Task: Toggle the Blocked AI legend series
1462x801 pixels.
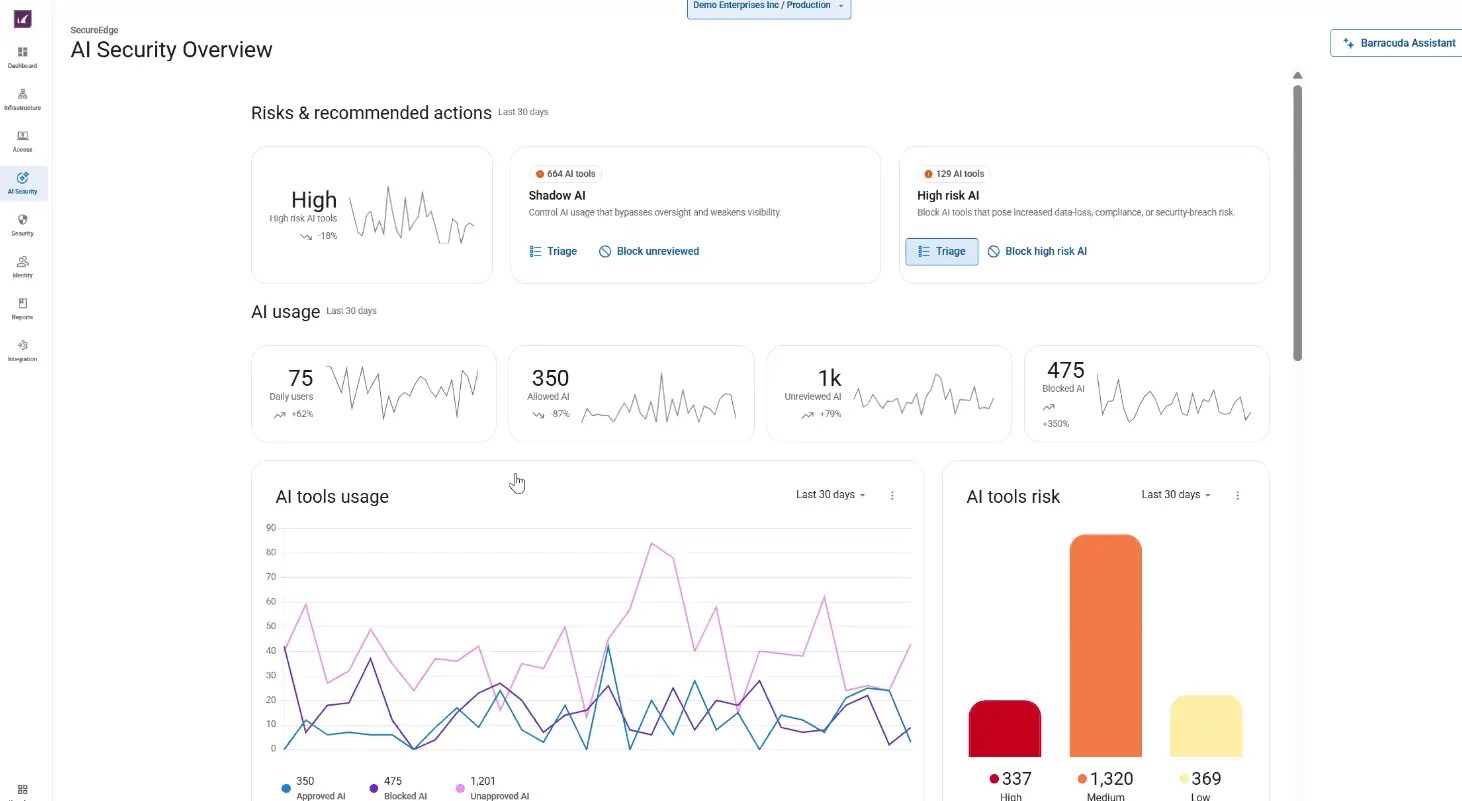Action: pos(398,788)
